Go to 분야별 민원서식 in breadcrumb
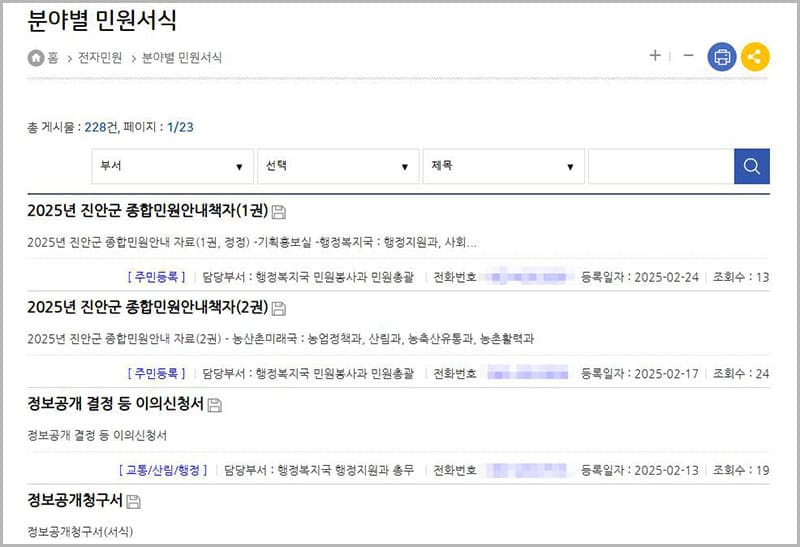800x547 pixels. point(182,58)
